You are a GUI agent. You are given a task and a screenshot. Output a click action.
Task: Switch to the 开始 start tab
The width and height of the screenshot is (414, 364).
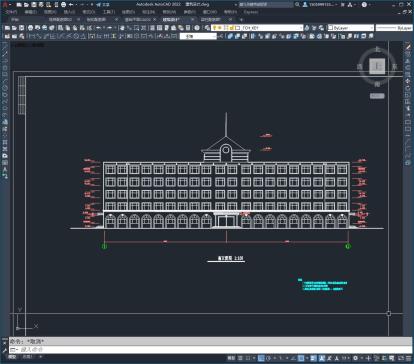pyautogui.click(x=15, y=20)
